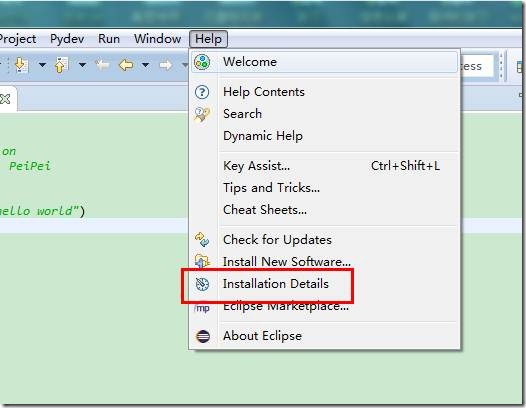Image resolution: width=526 pixels, height=408 pixels.
Task: Expand the Back history dropdown arrow
Action: (145, 65)
